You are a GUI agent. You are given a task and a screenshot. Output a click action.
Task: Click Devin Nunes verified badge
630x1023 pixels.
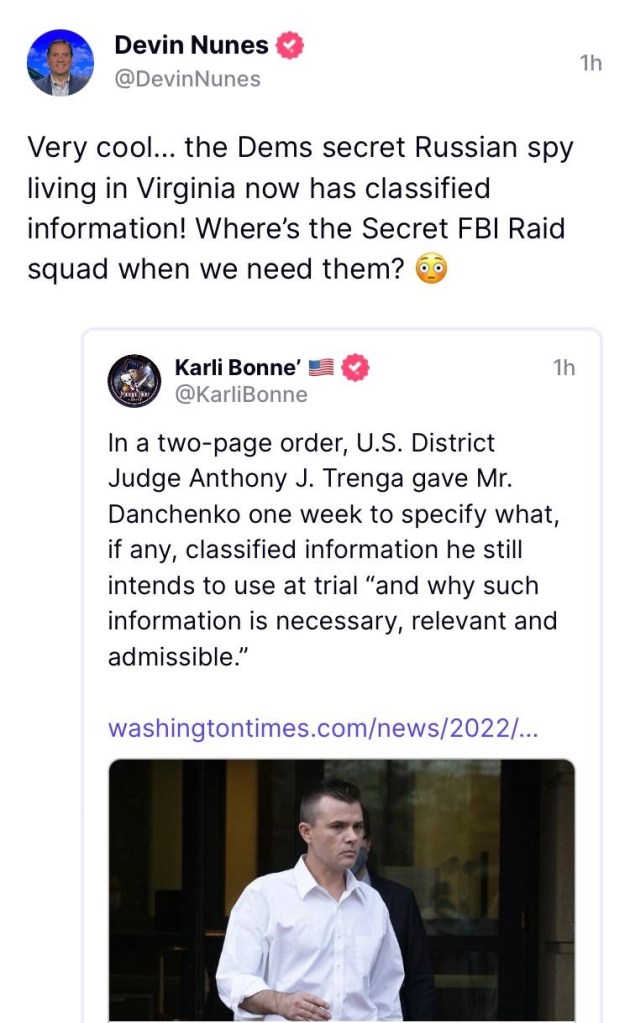pos(290,45)
